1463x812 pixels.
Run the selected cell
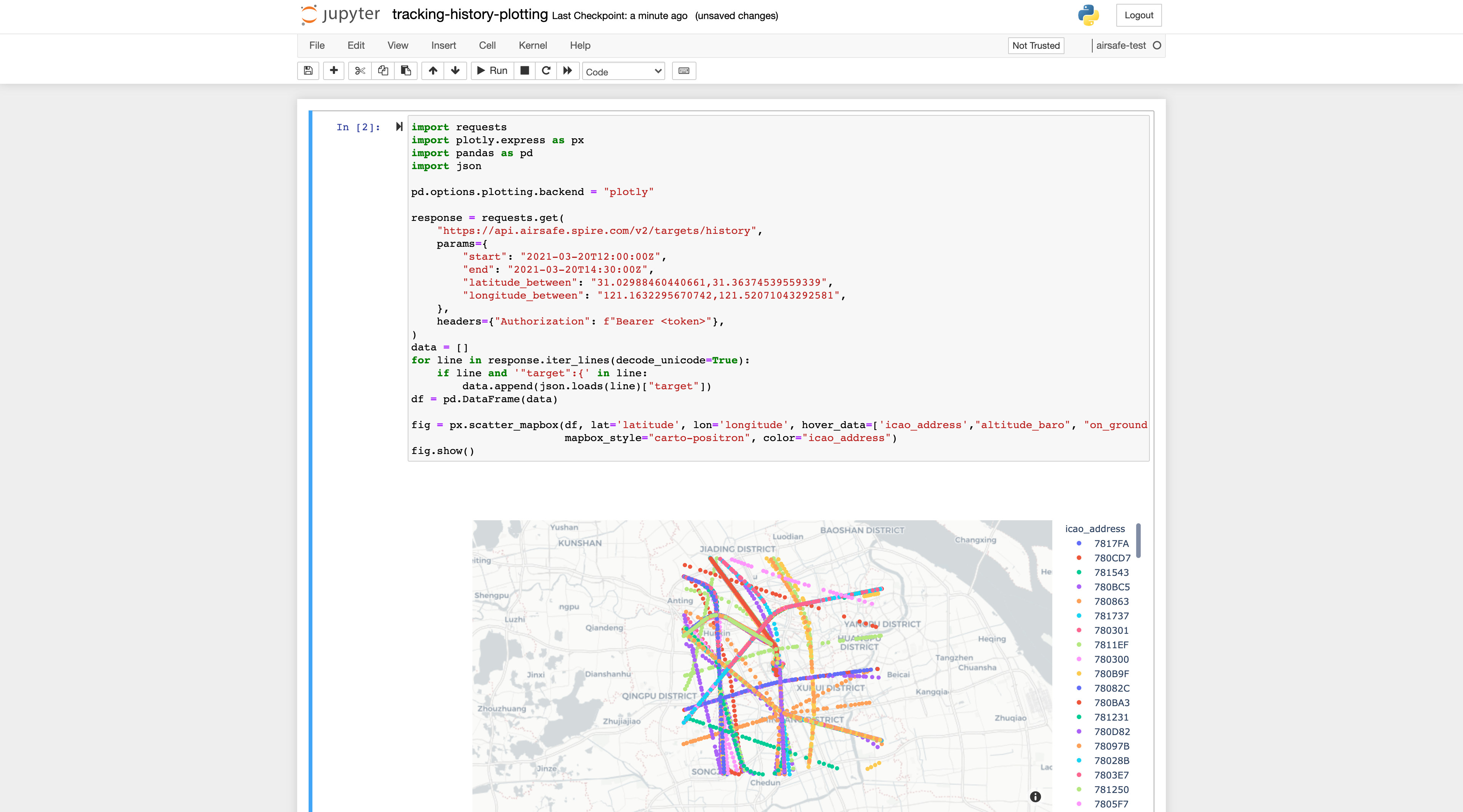[x=492, y=71]
